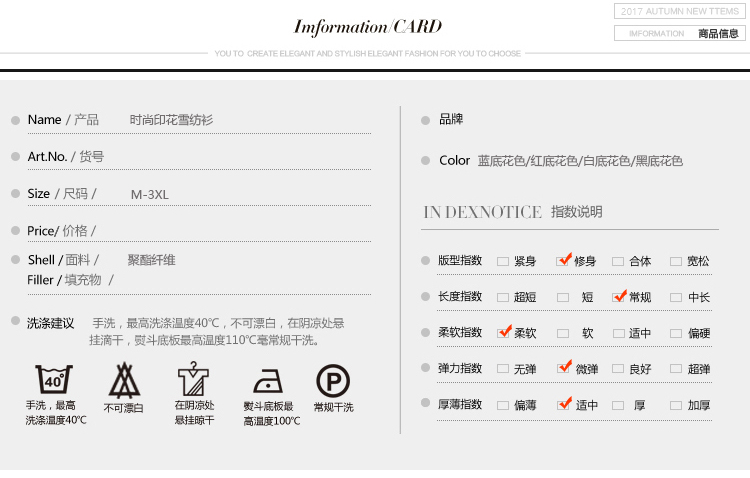The image size is (750, 478).
Task: Click the Imformation/CARD heading
Action: [x=367, y=27]
